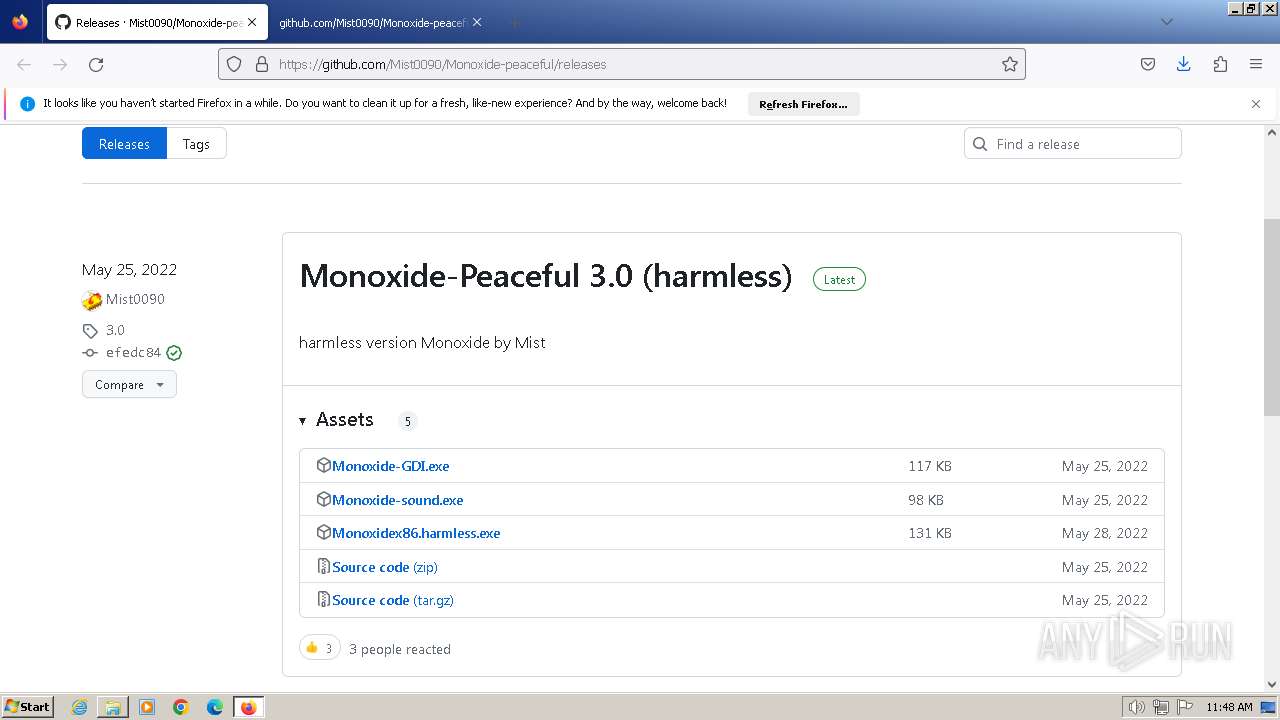Click the Latest badge
1280x720 pixels.
pos(839,280)
